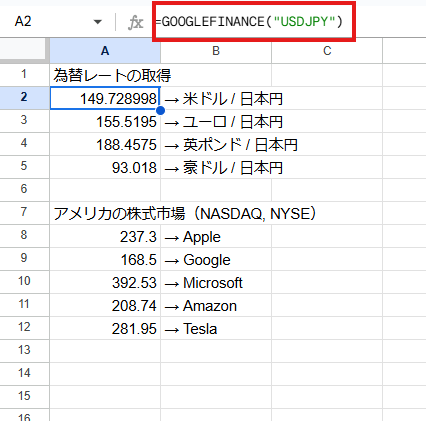Click cell with 為替レートの取得
Screen dimensions: 426x421
105,75
